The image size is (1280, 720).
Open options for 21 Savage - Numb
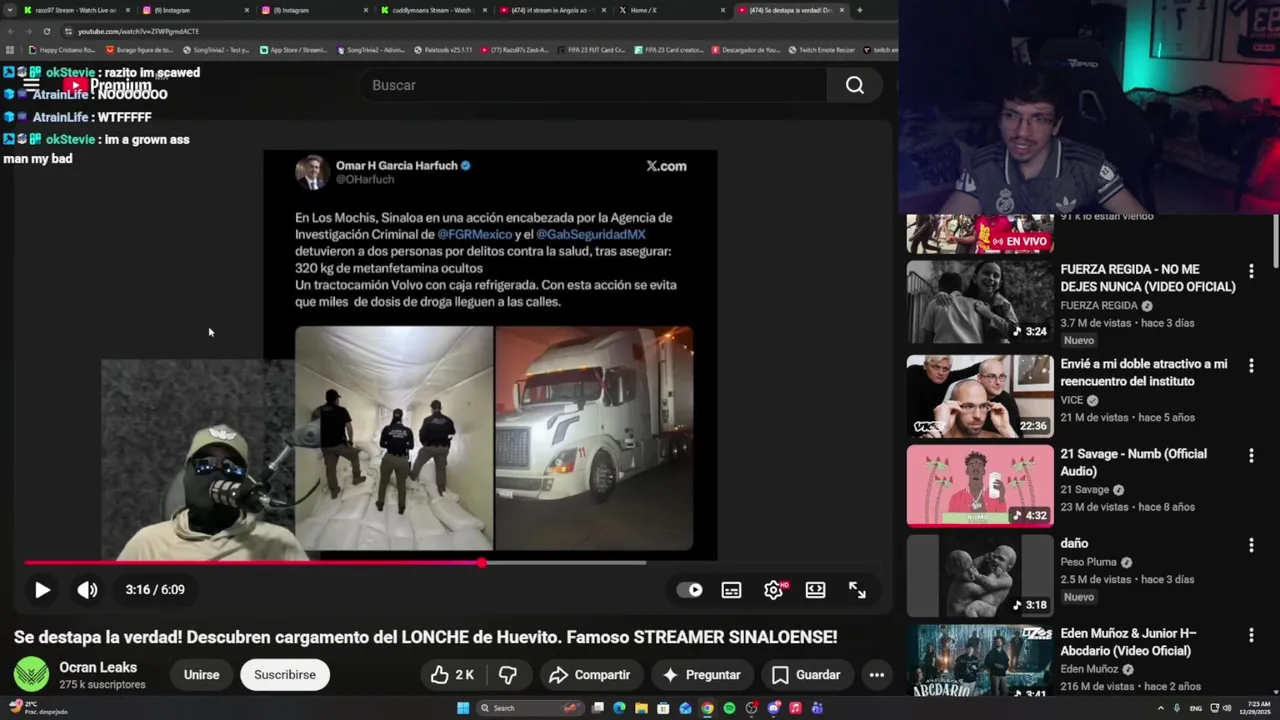[1251, 456]
